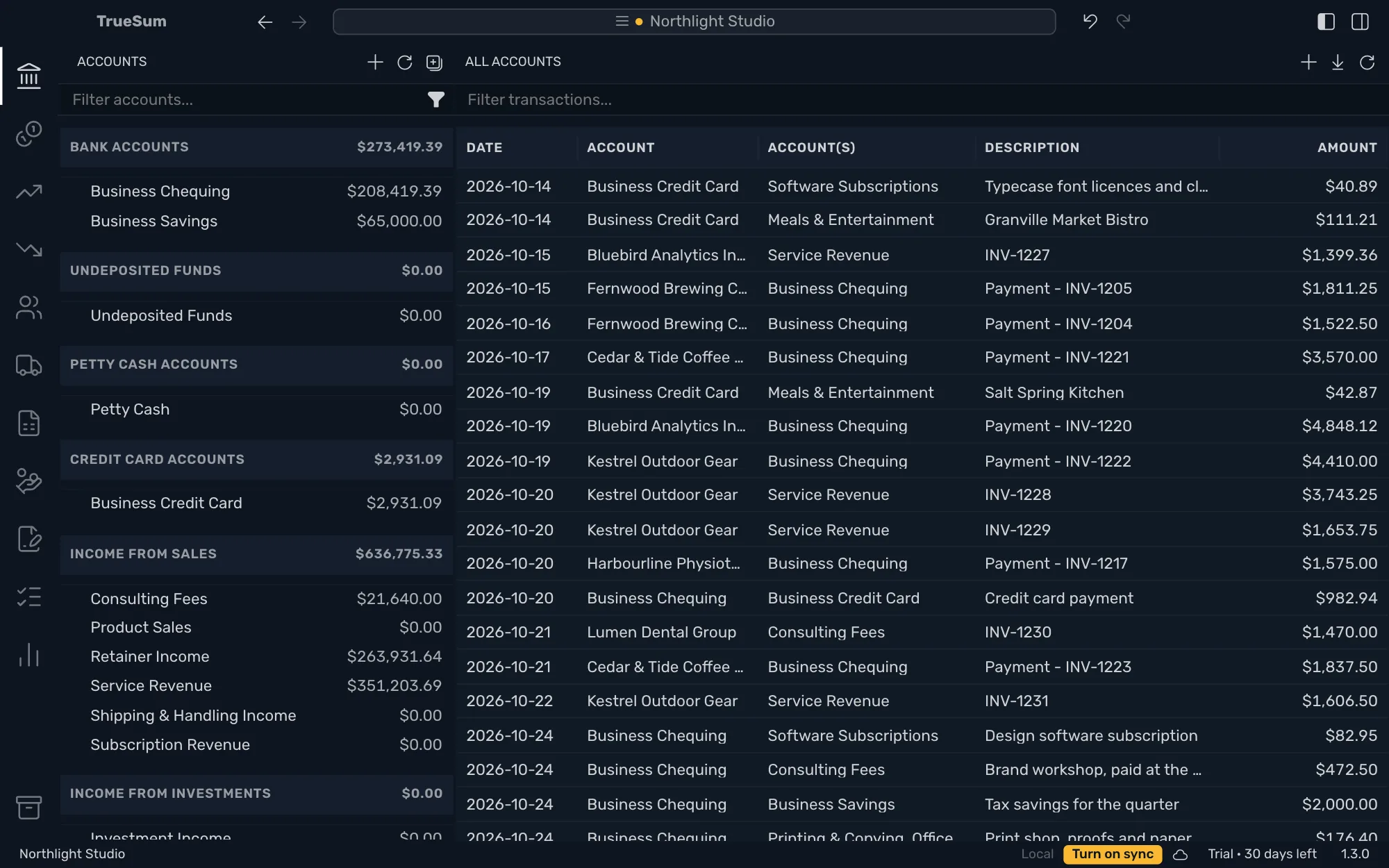Open the journal edit-document sidebar icon
Viewport: 1389px width, 868px height.
28,538
